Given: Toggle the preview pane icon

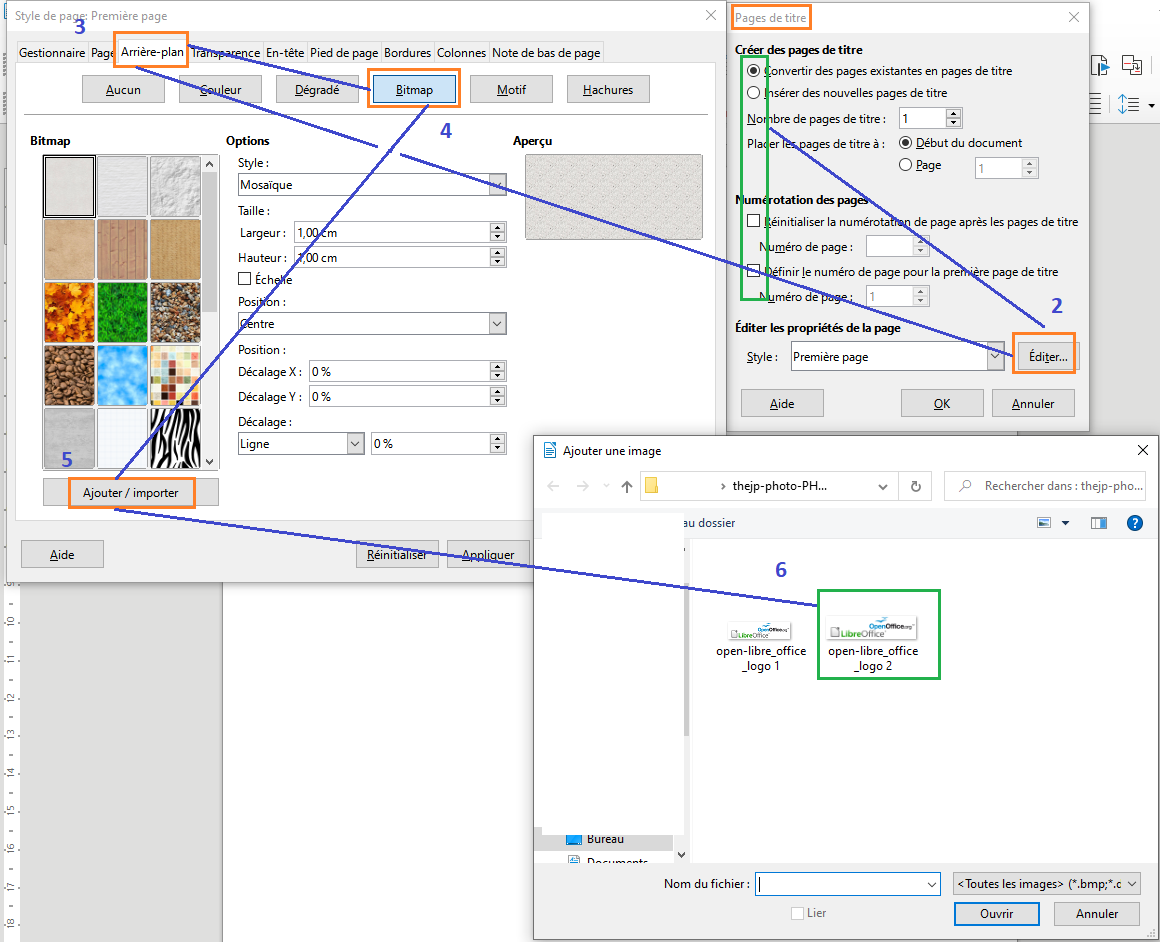Looking at the screenshot, I should tap(1099, 523).
